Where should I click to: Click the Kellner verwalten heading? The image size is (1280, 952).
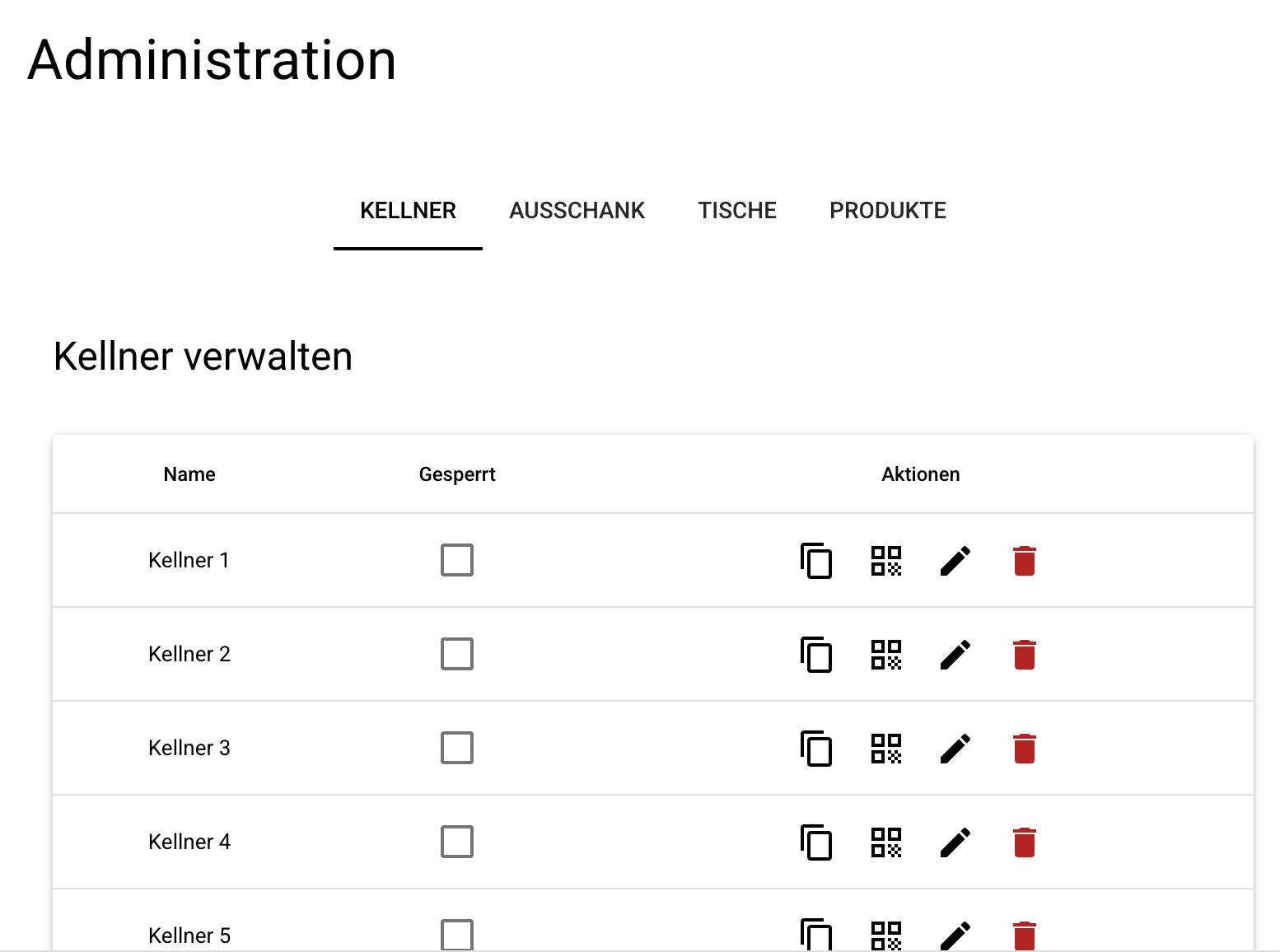203,357
